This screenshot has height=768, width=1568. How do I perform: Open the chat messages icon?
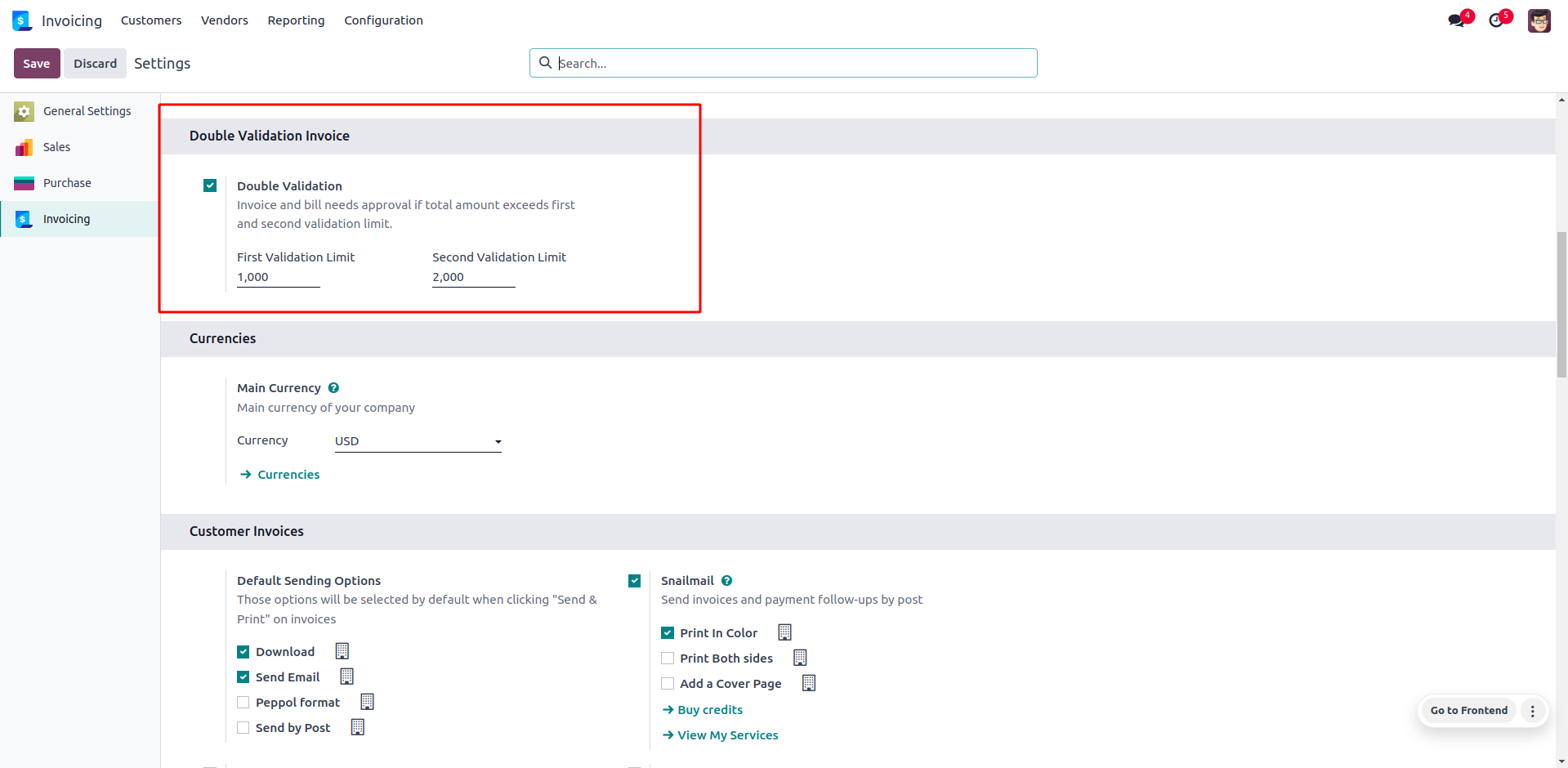click(1456, 20)
